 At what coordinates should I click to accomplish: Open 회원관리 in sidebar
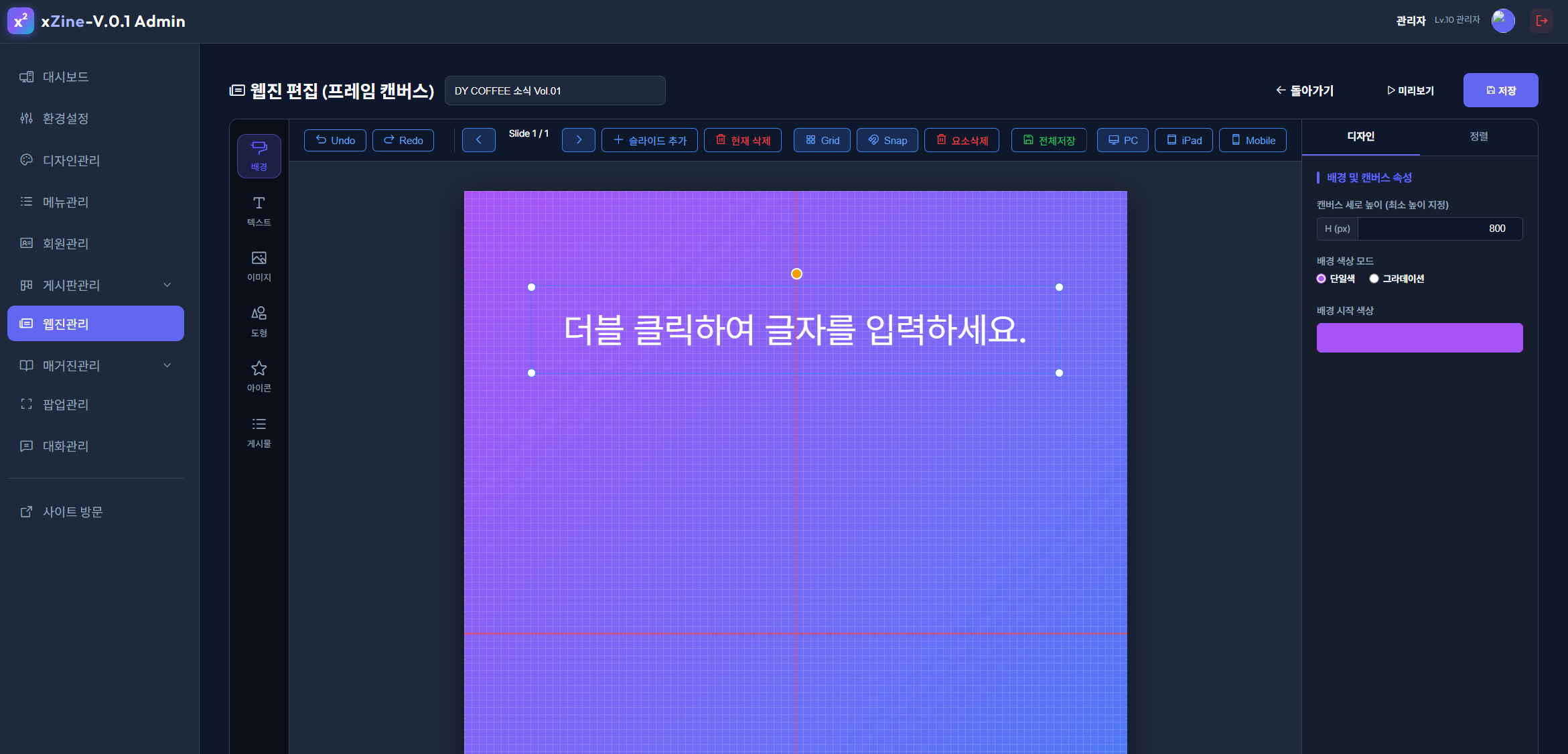coord(96,243)
